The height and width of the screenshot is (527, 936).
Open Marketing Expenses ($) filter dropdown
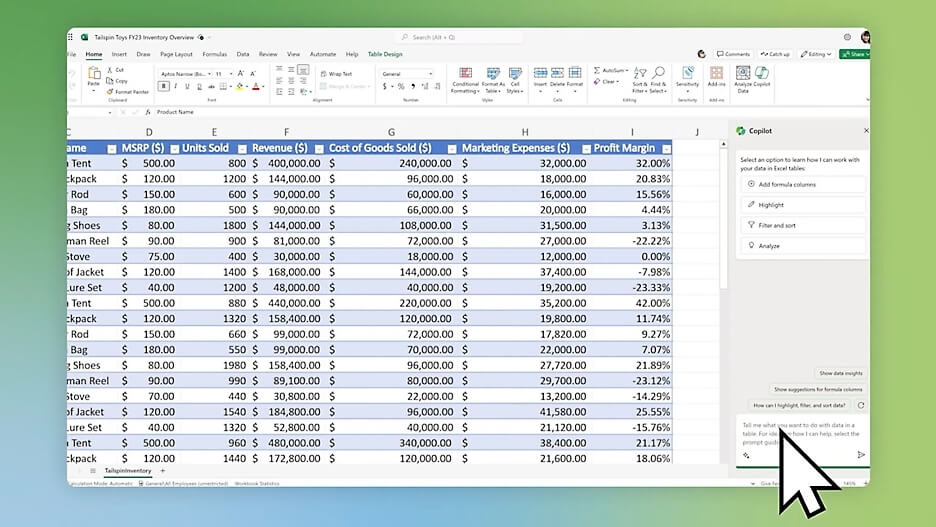coord(586,149)
